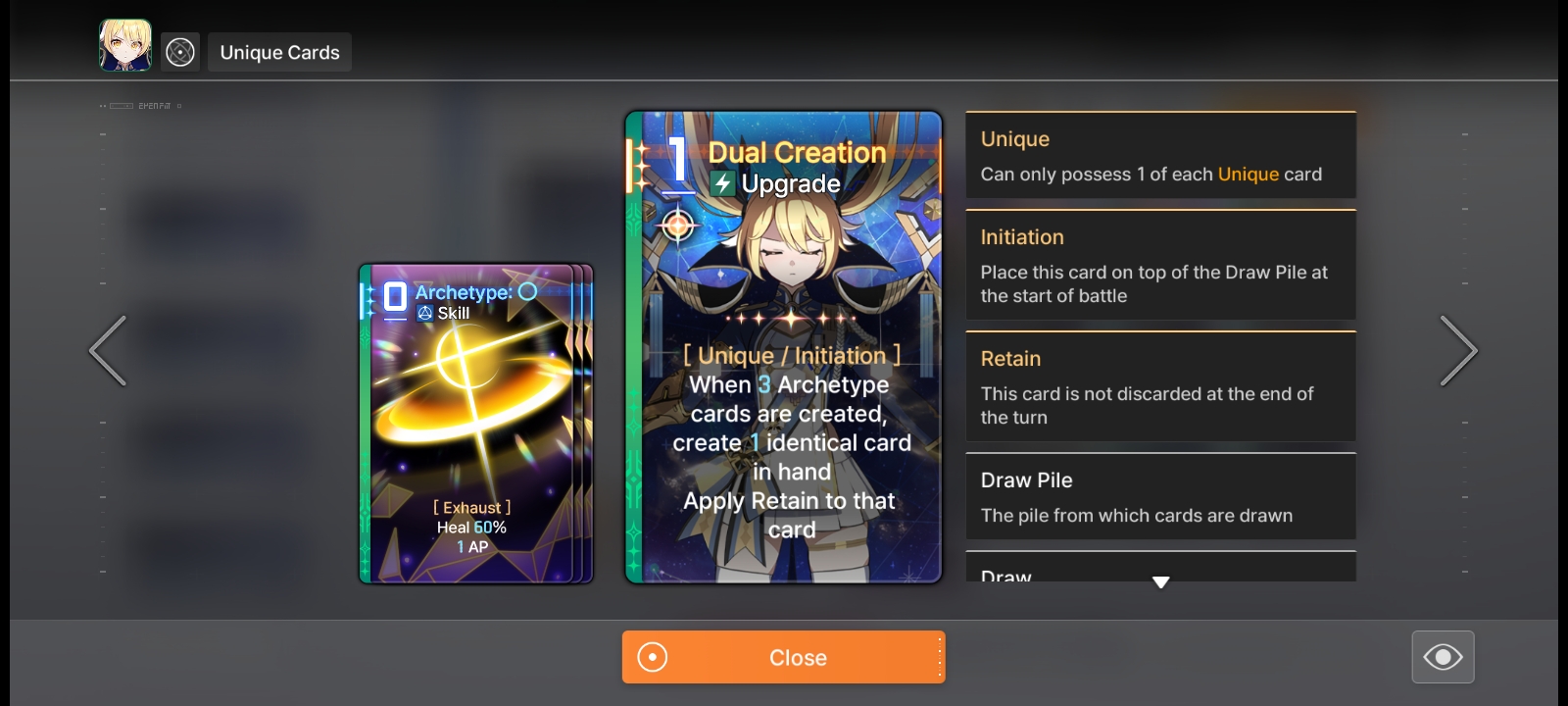
Task: Click the circular card-type icon near the portrait
Action: [180, 52]
